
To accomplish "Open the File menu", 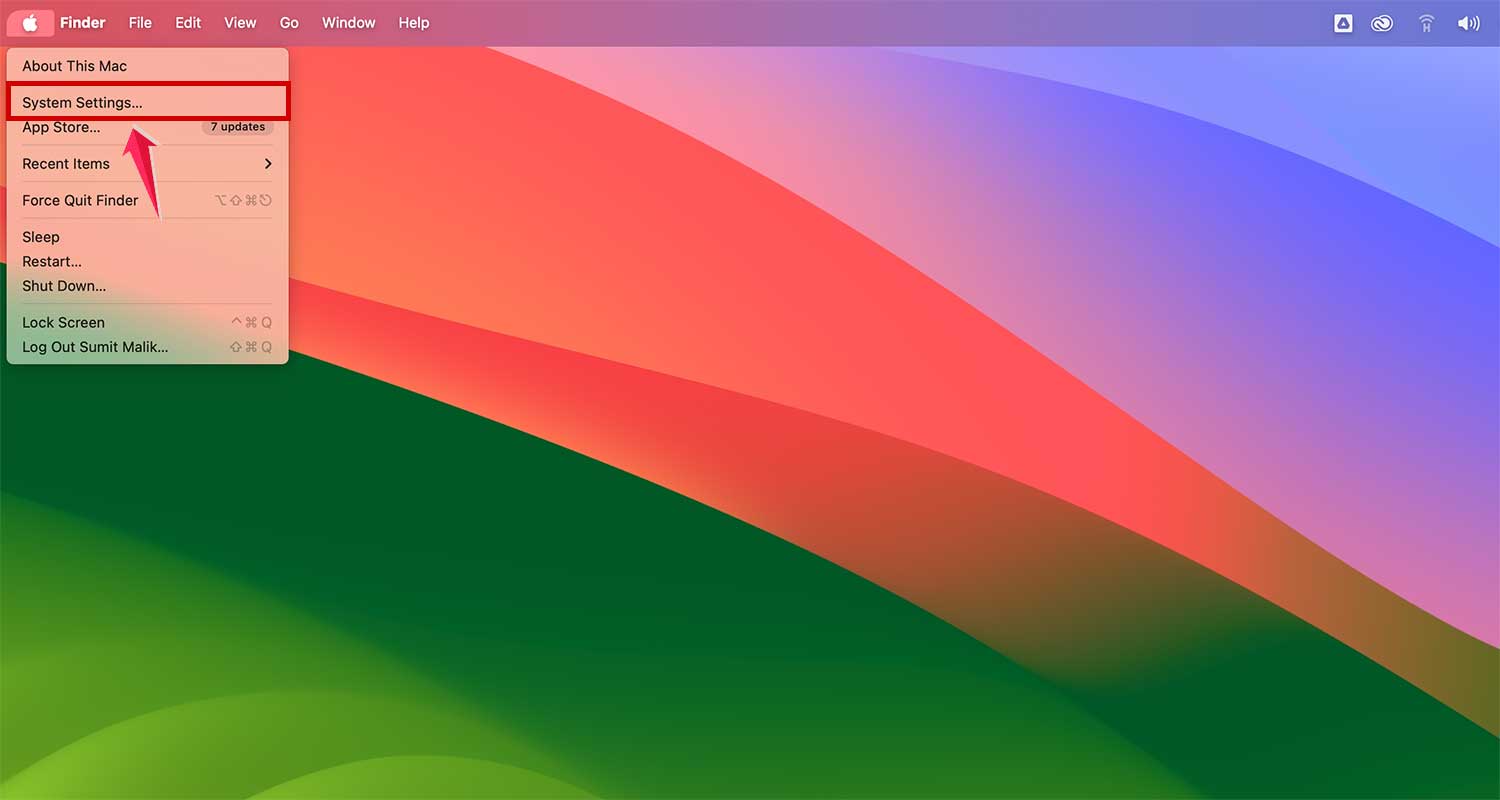I will coord(140,23).
